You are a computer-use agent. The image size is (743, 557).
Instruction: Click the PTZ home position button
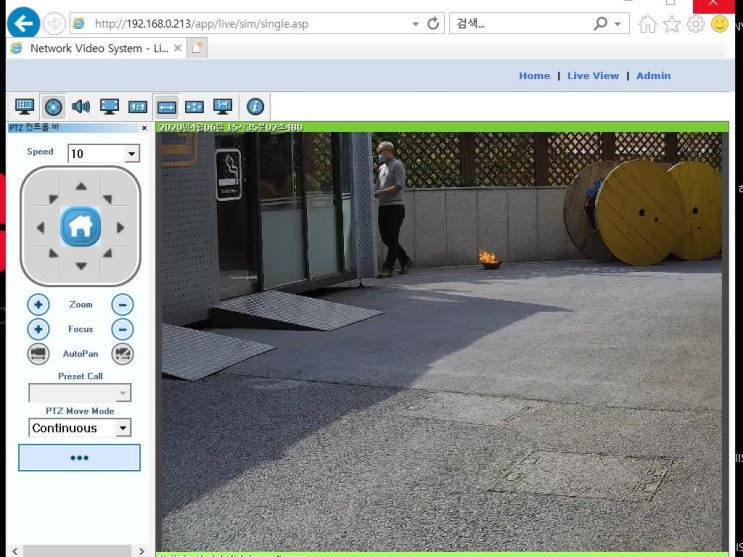(80, 227)
